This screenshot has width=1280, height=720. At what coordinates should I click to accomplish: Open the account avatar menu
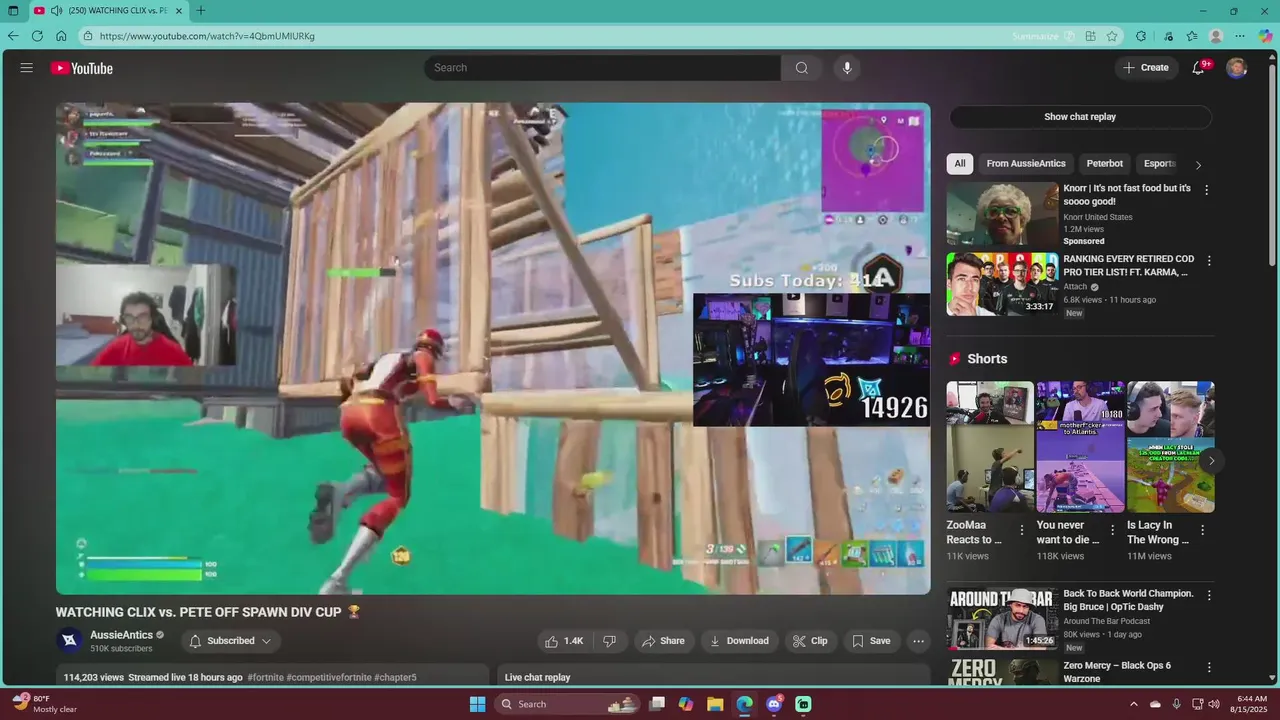(x=1237, y=68)
